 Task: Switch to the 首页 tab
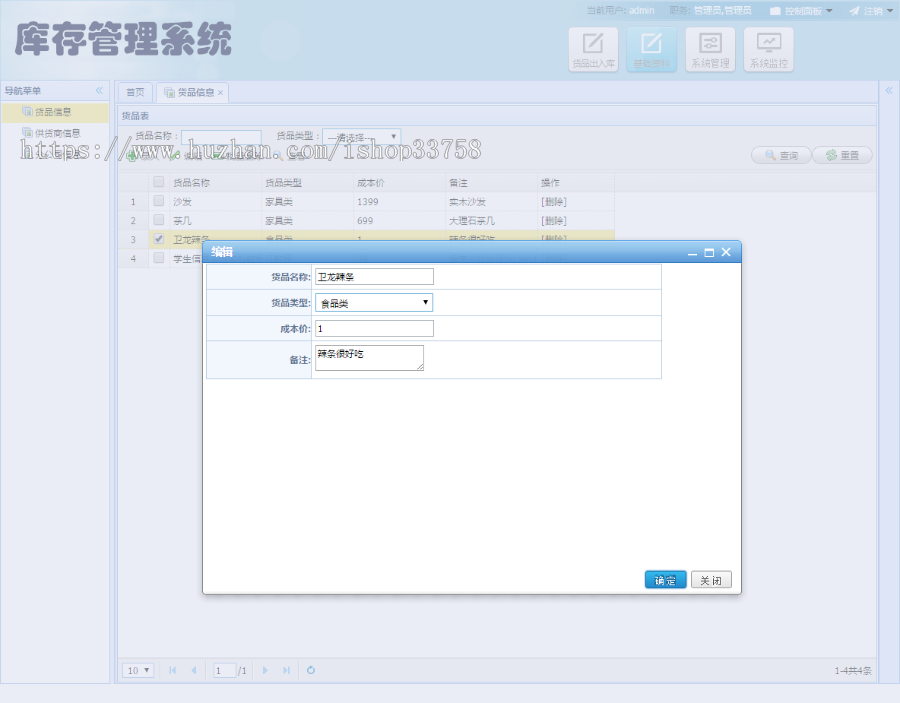click(x=135, y=91)
